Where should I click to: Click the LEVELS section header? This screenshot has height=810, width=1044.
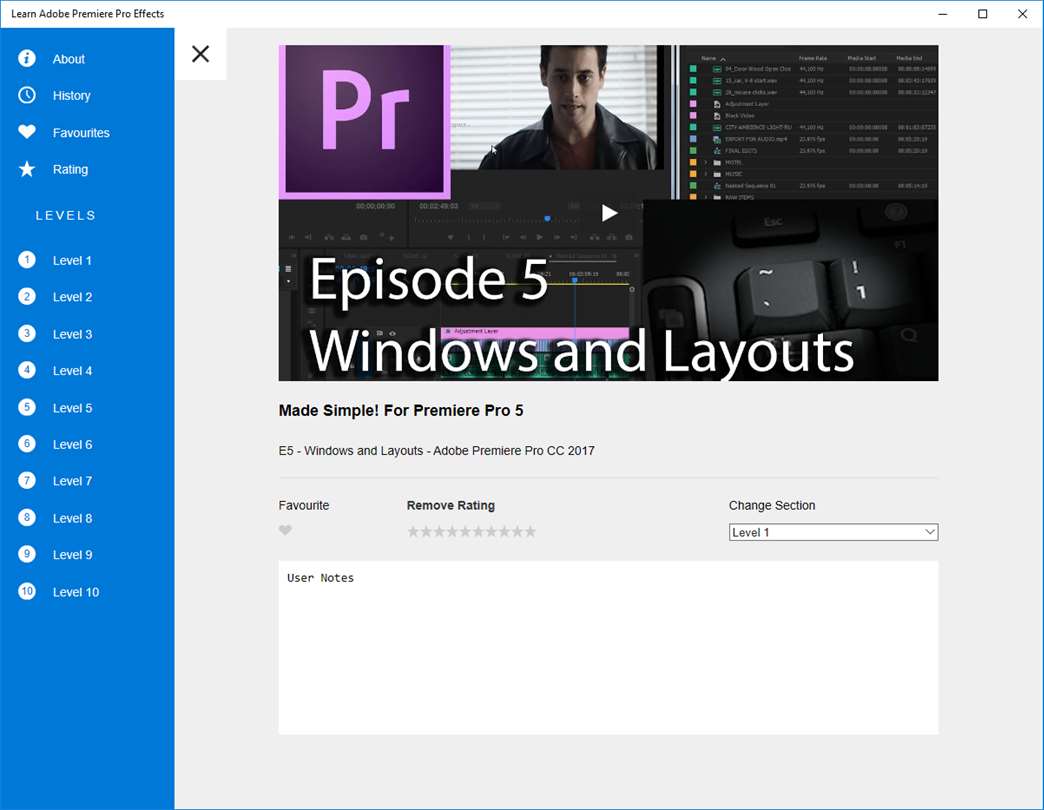pos(65,216)
